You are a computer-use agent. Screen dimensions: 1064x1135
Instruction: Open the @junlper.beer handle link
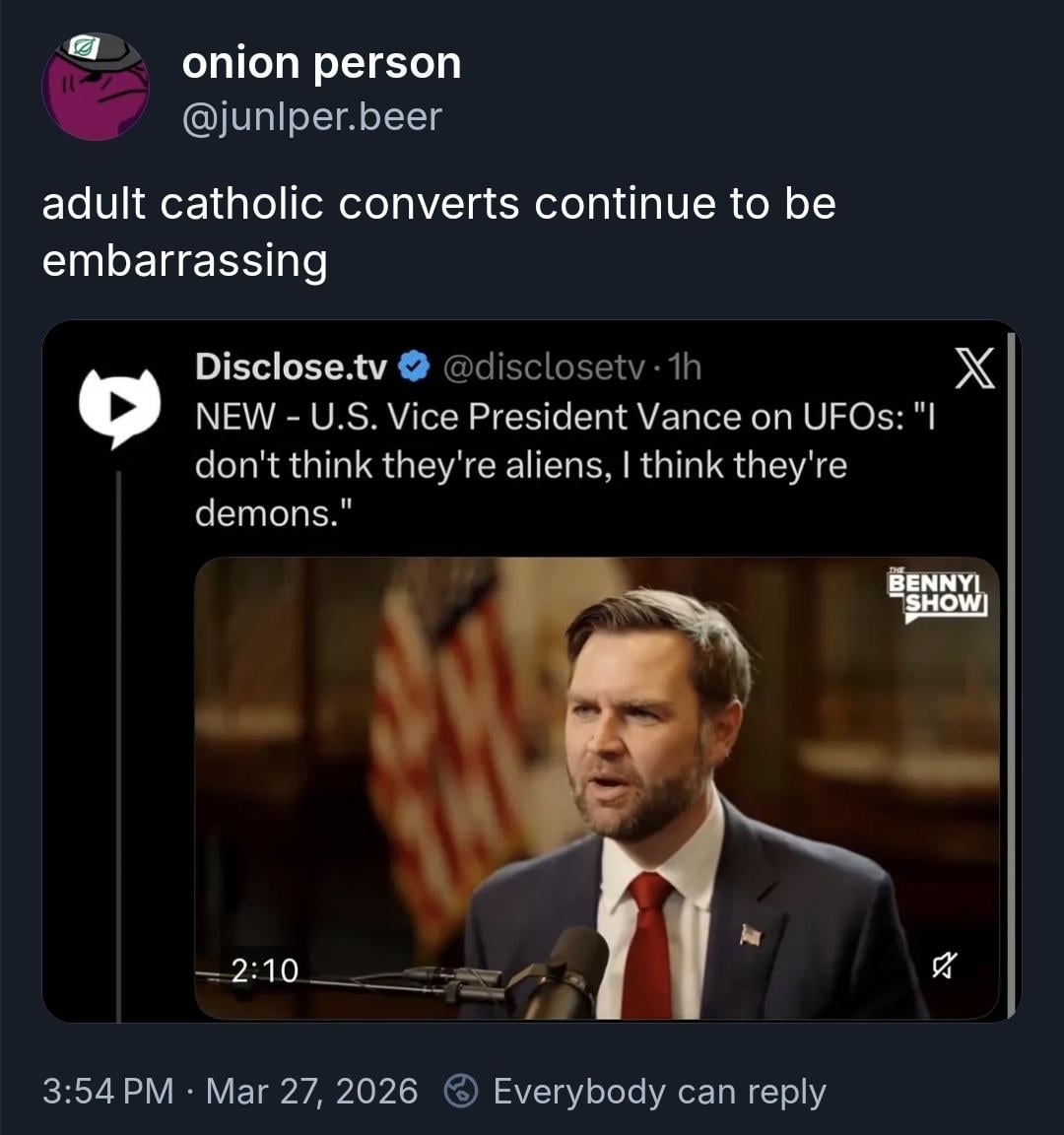311,117
